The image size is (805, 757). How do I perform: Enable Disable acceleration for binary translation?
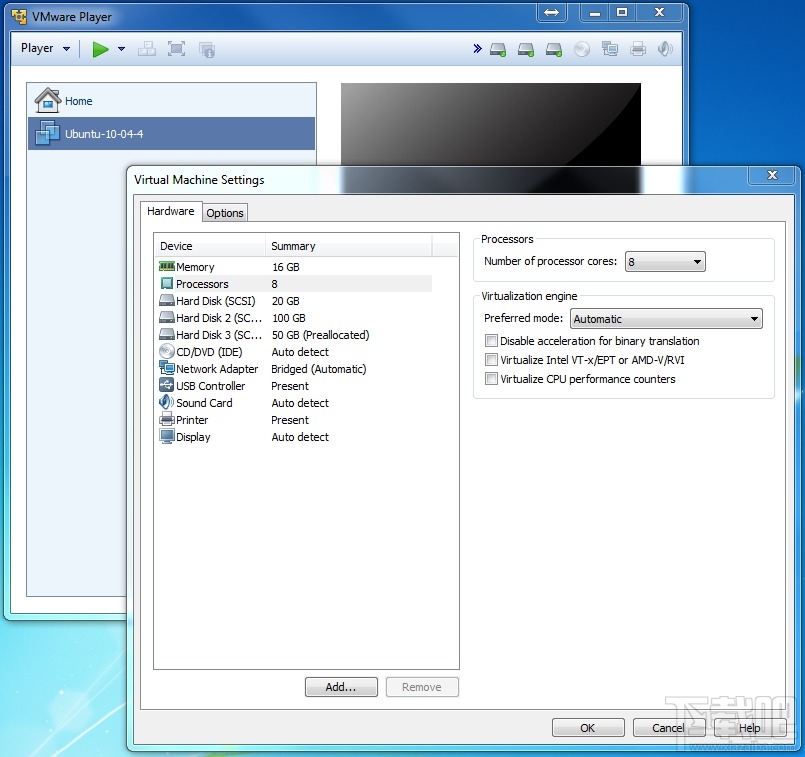click(x=491, y=340)
